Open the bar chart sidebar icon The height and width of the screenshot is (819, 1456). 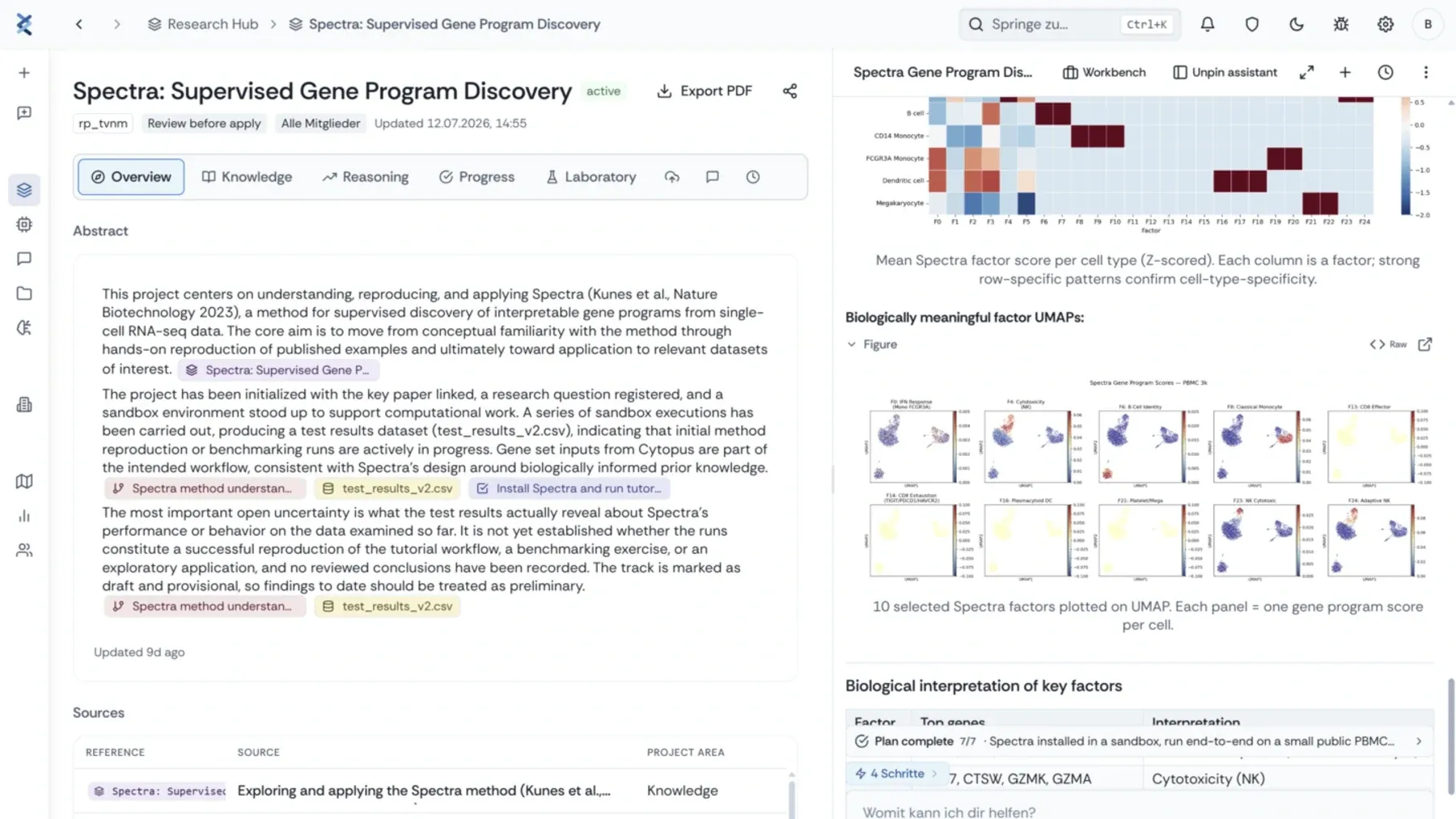coord(24,516)
